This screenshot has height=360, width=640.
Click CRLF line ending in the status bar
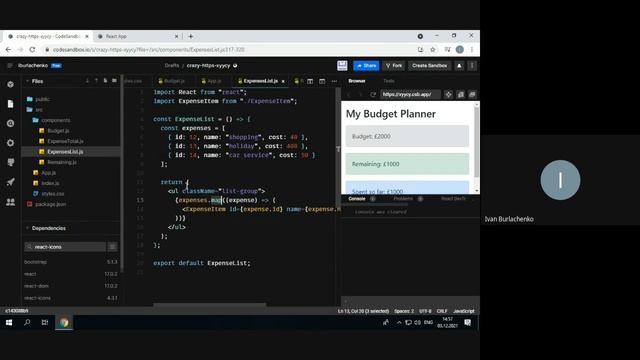pyautogui.click(x=442, y=311)
